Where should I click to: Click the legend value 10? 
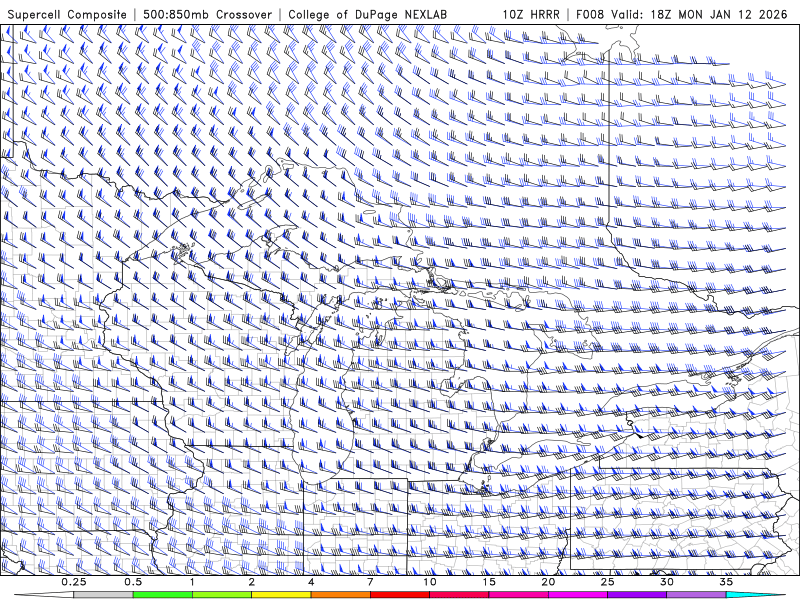[430, 582]
